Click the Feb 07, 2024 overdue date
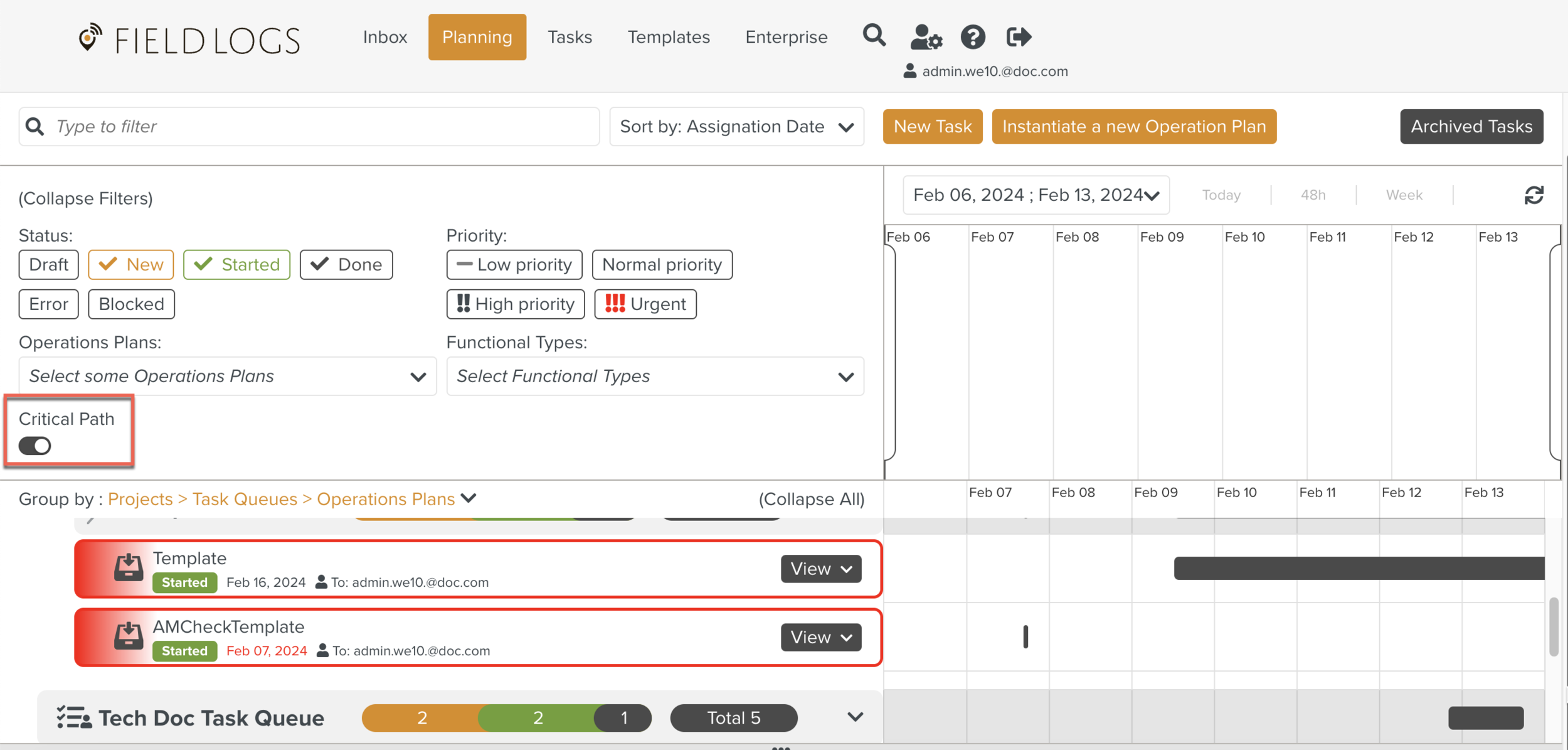 coord(267,651)
